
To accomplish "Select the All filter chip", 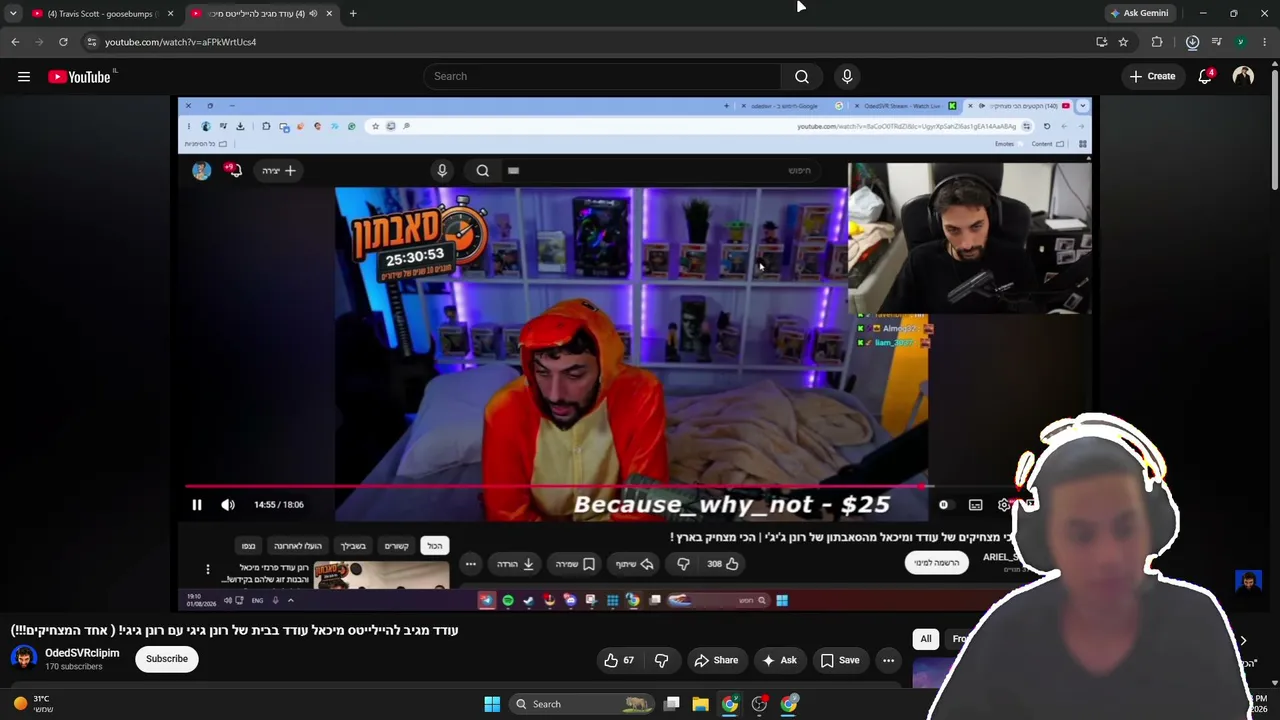I will (x=926, y=639).
